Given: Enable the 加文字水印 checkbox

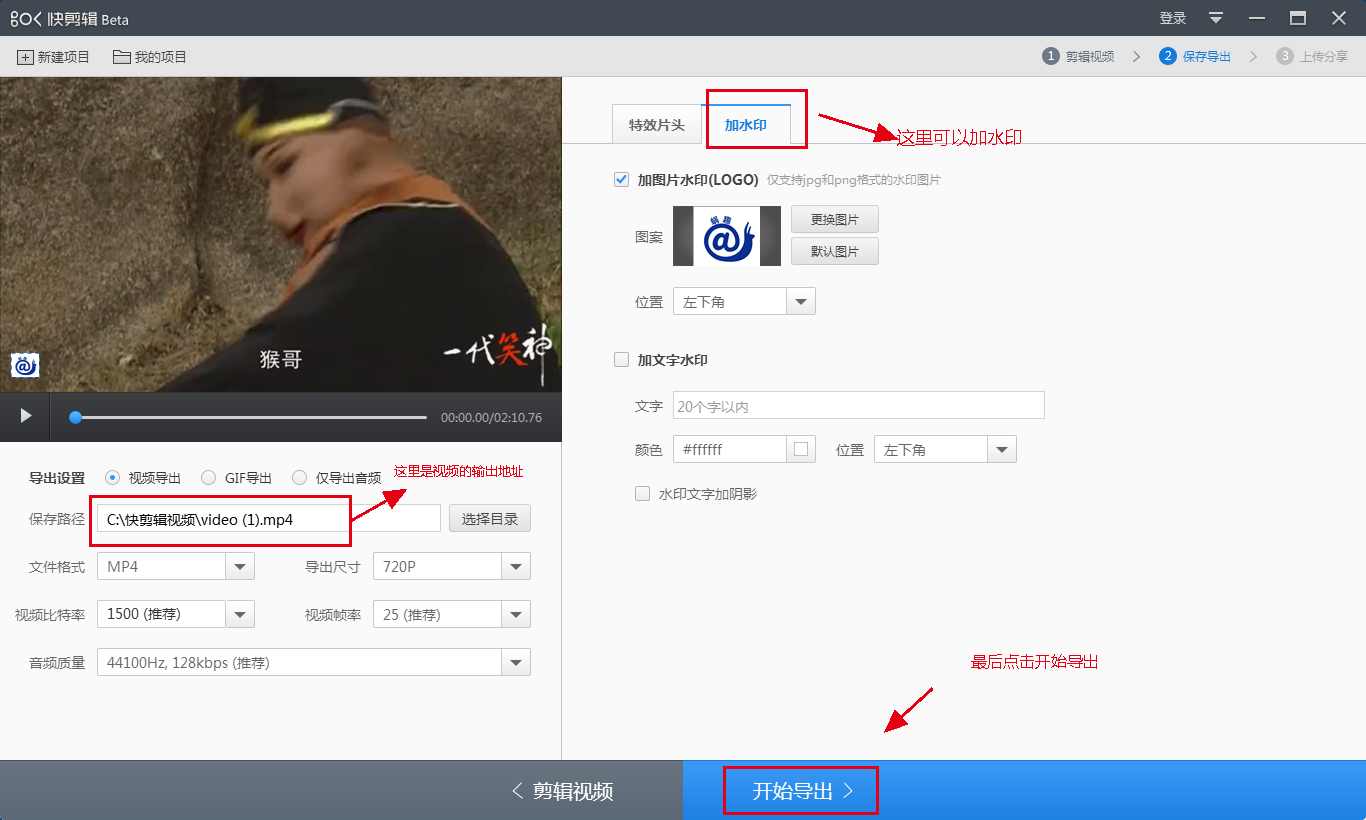Looking at the screenshot, I should tap(621, 360).
